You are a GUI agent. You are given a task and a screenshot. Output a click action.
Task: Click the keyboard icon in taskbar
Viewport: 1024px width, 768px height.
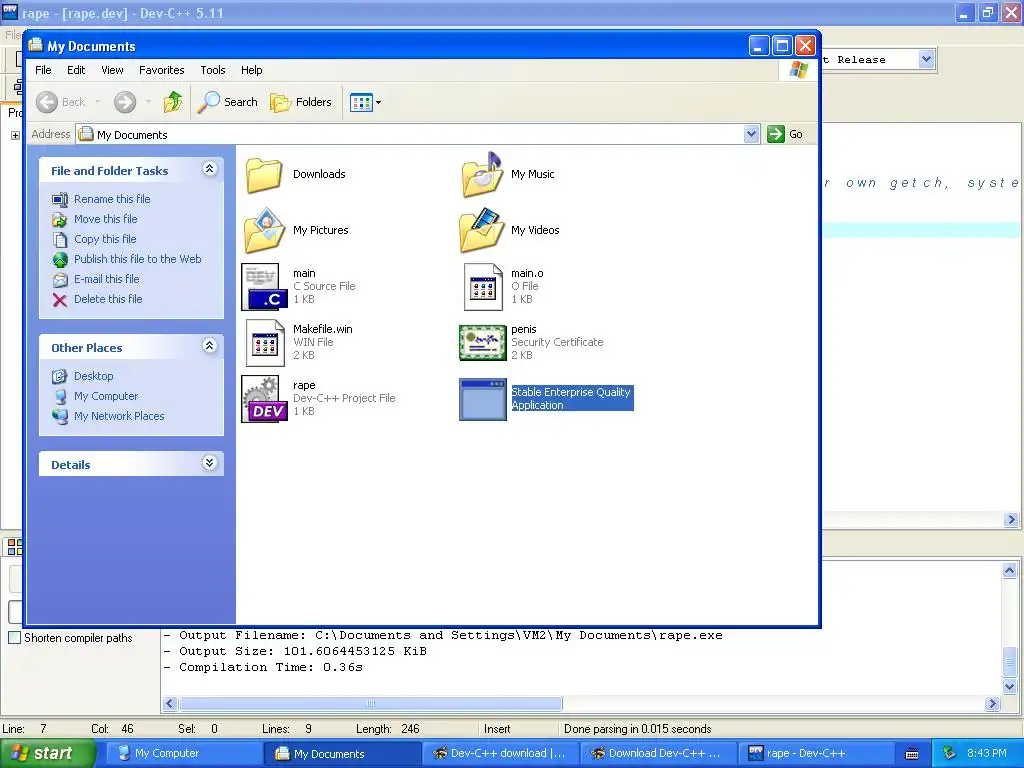pyautogui.click(x=912, y=754)
